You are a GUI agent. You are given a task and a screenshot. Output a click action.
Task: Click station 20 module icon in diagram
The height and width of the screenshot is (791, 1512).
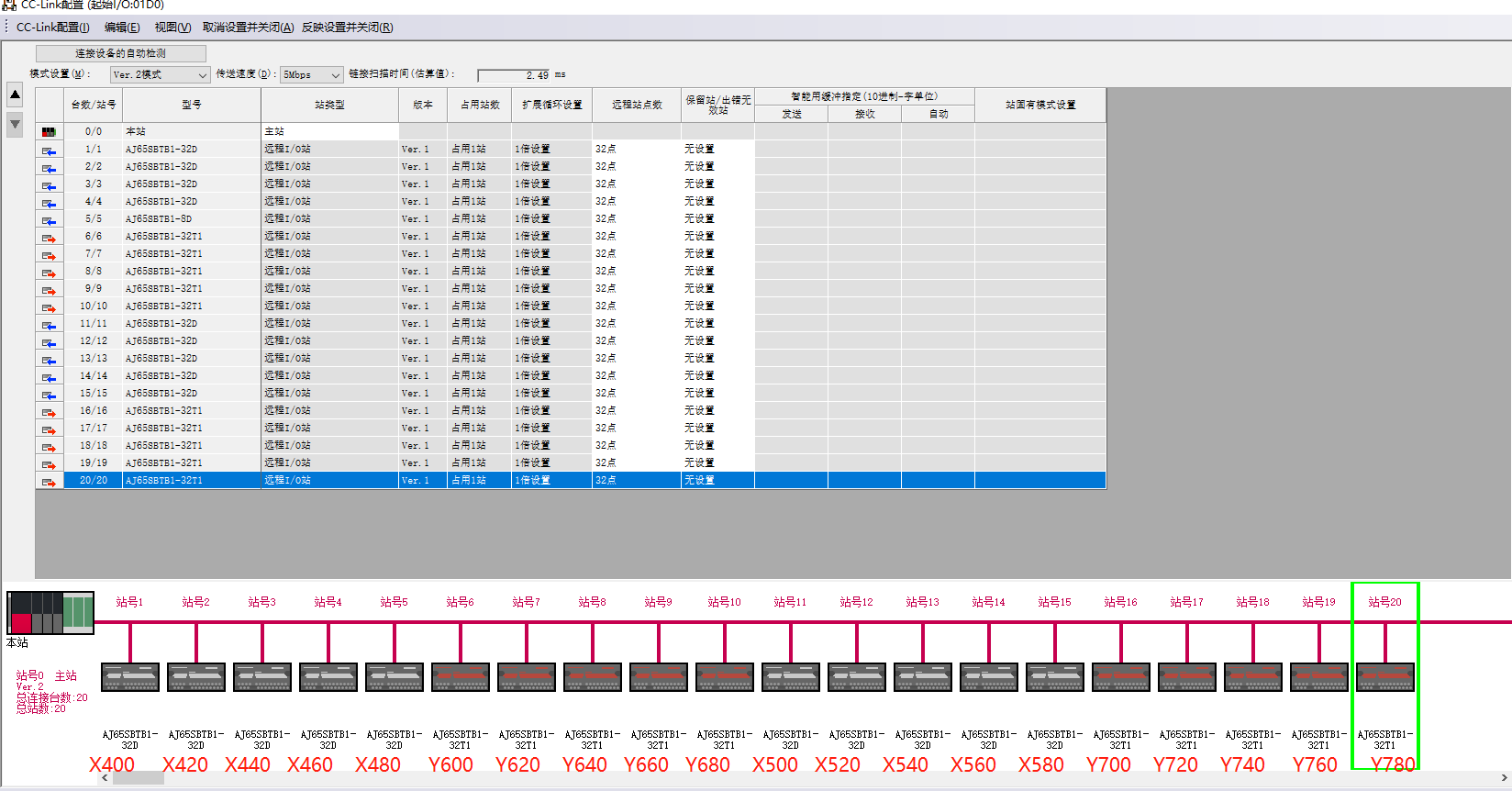(1385, 677)
